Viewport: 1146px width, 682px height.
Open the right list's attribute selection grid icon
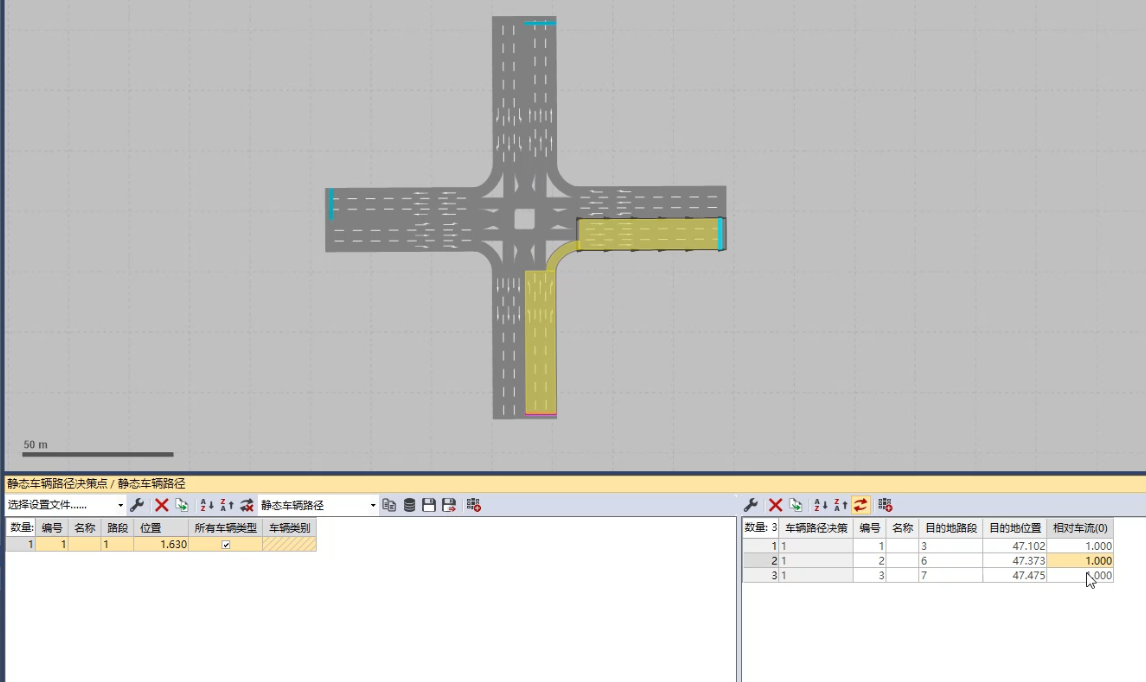click(x=885, y=505)
